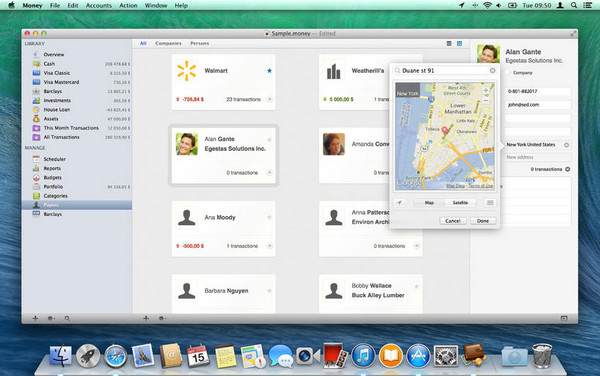
Task: Click the New address field
Action: (x=538, y=157)
